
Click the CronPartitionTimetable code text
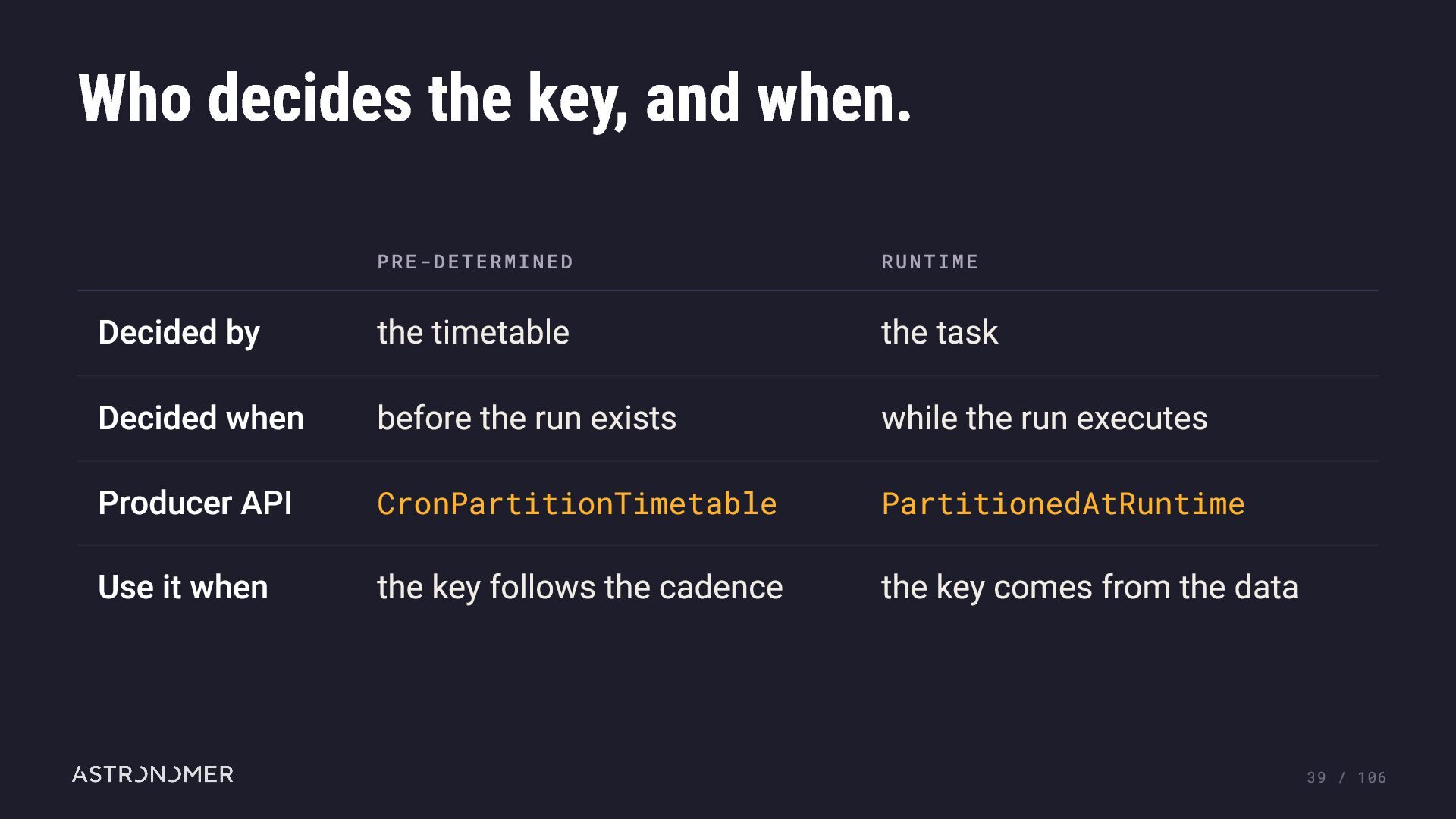[577, 504]
